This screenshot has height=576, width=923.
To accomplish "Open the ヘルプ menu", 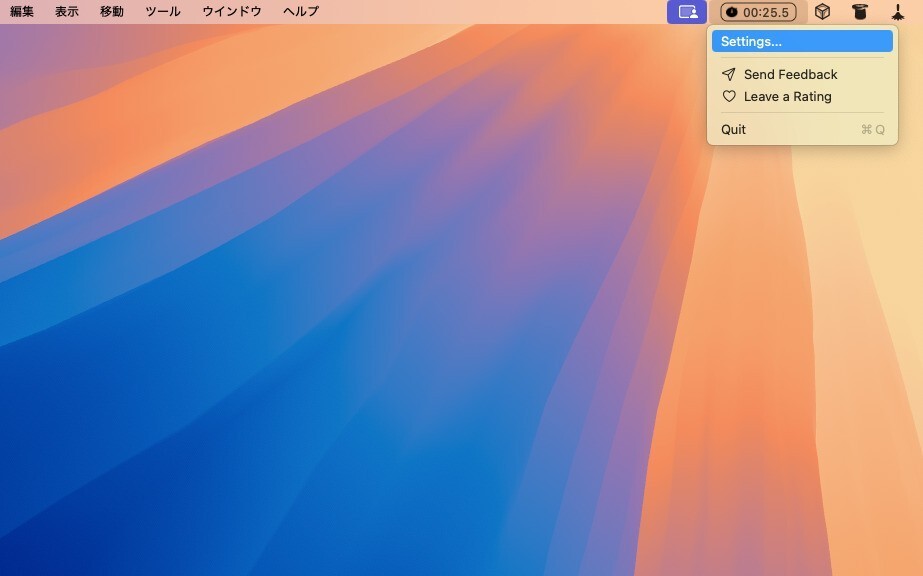I will (301, 11).
